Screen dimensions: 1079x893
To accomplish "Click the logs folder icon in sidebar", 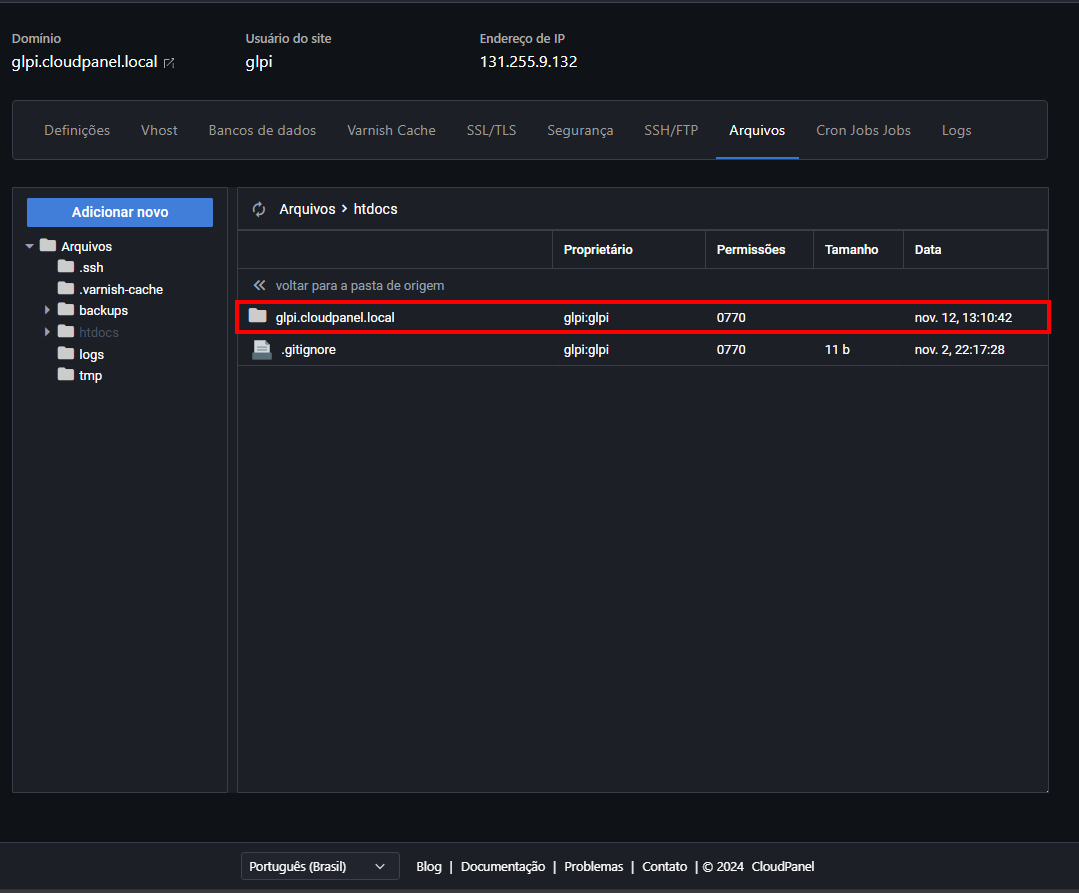I will [66, 354].
